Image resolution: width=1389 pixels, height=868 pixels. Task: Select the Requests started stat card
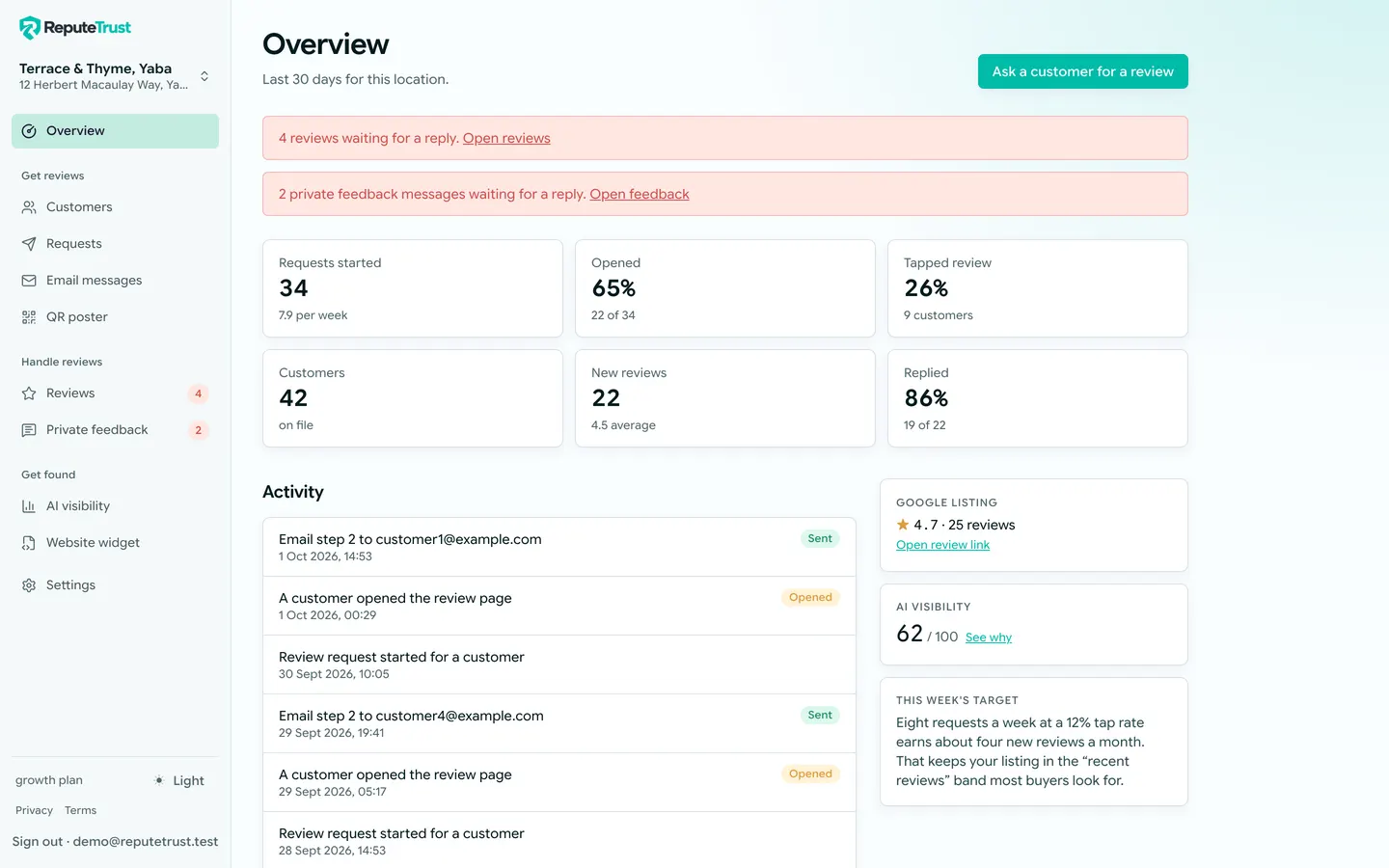pyautogui.click(x=413, y=288)
